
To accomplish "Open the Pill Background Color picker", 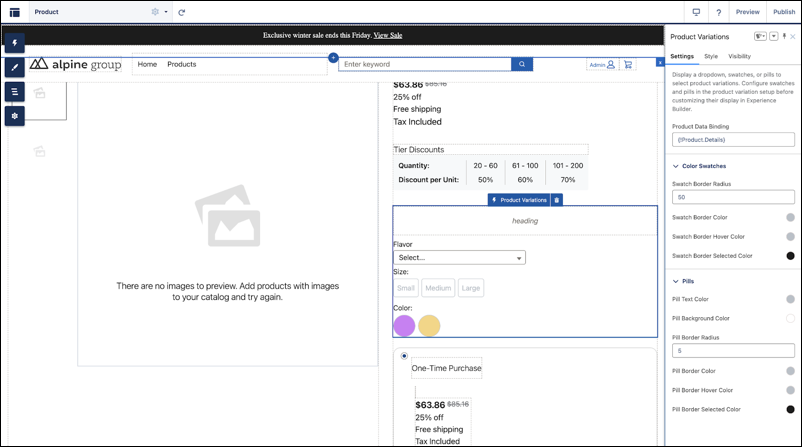I will click(x=790, y=319).
